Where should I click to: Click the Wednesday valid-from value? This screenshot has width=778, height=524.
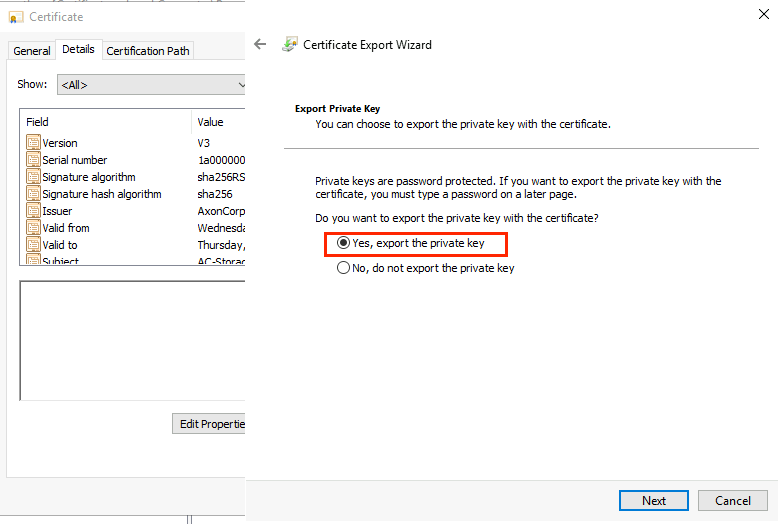tap(221, 228)
